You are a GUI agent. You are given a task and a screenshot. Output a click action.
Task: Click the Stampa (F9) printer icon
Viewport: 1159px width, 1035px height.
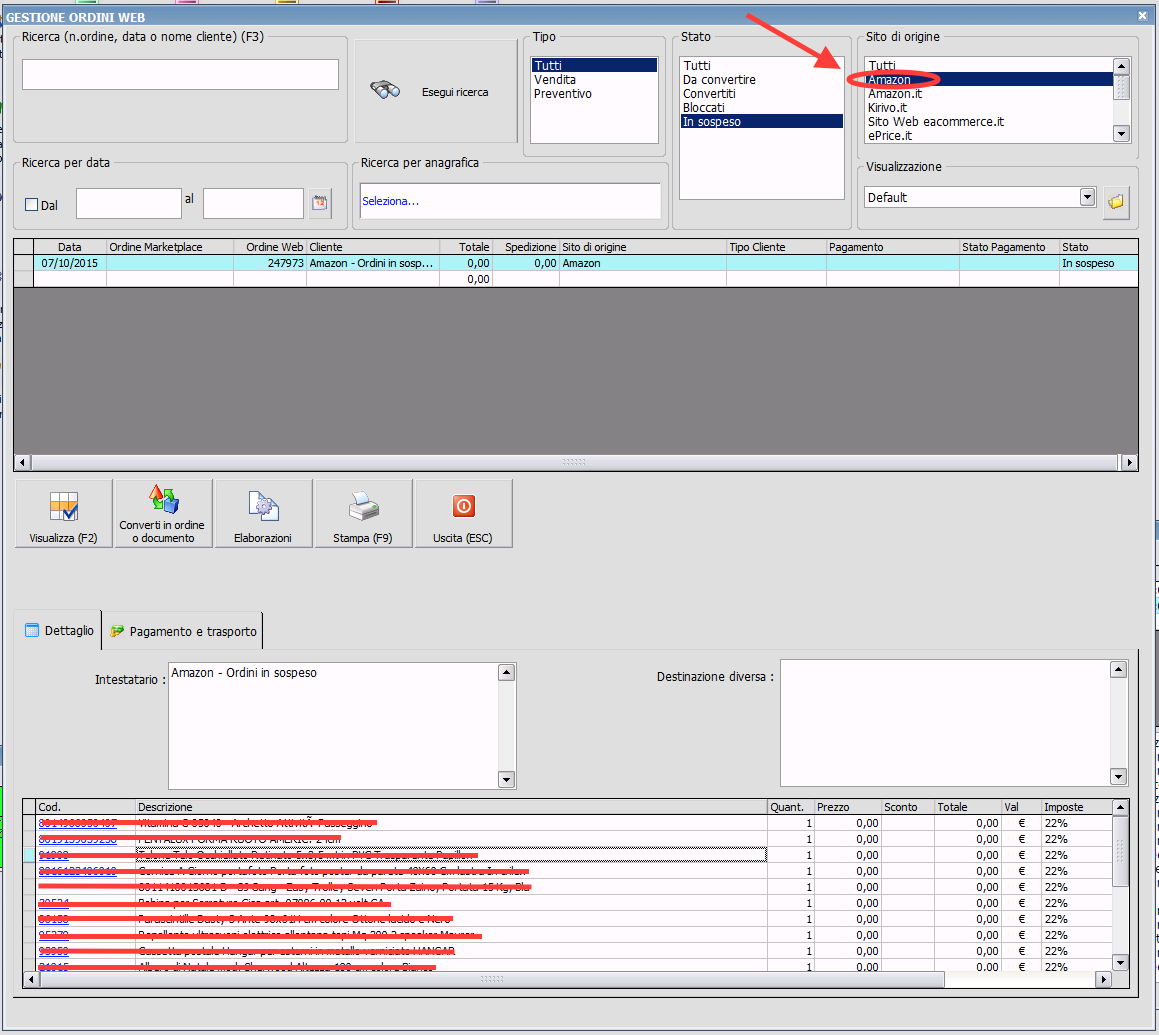click(363, 506)
